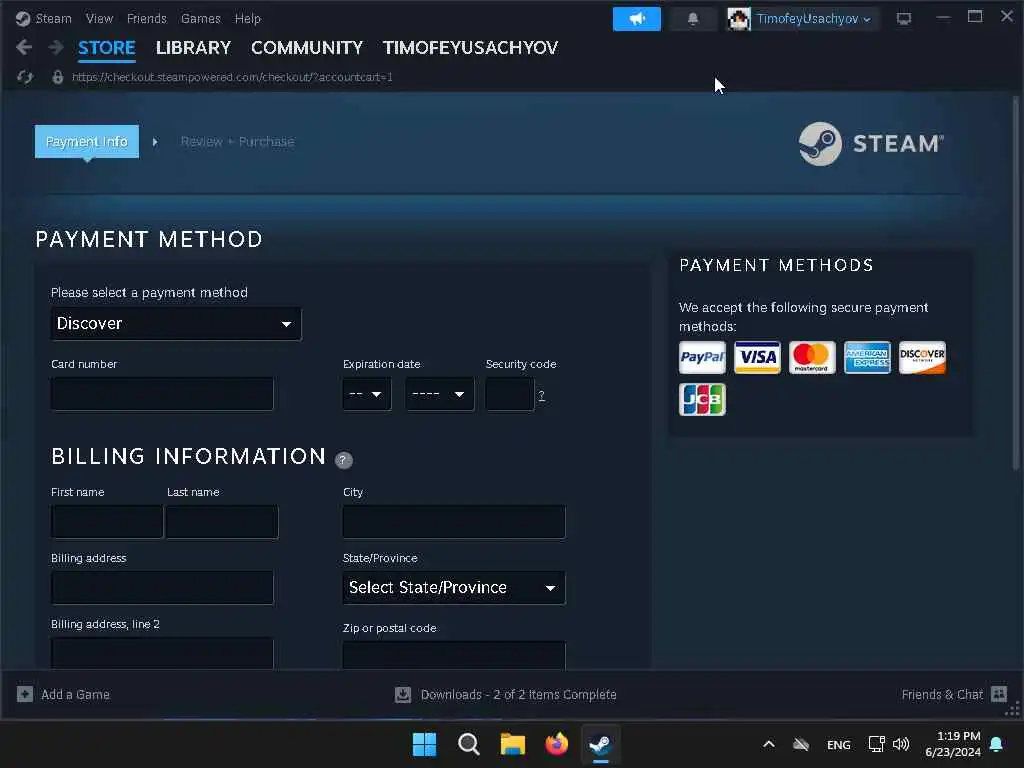Click the JCB card logo
Image resolution: width=1024 pixels, height=768 pixels.
click(x=702, y=399)
